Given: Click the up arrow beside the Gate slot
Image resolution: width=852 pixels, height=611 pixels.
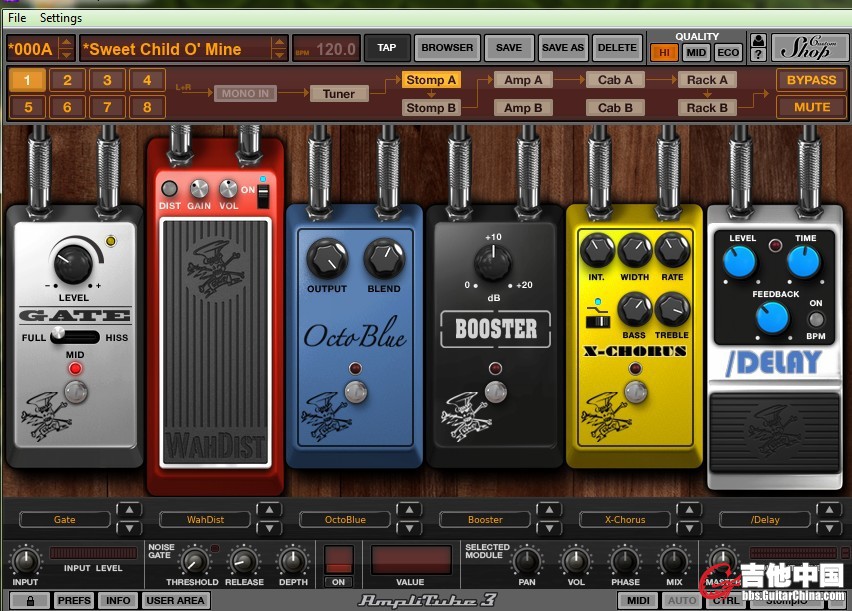Looking at the screenshot, I should coord(129,510).
